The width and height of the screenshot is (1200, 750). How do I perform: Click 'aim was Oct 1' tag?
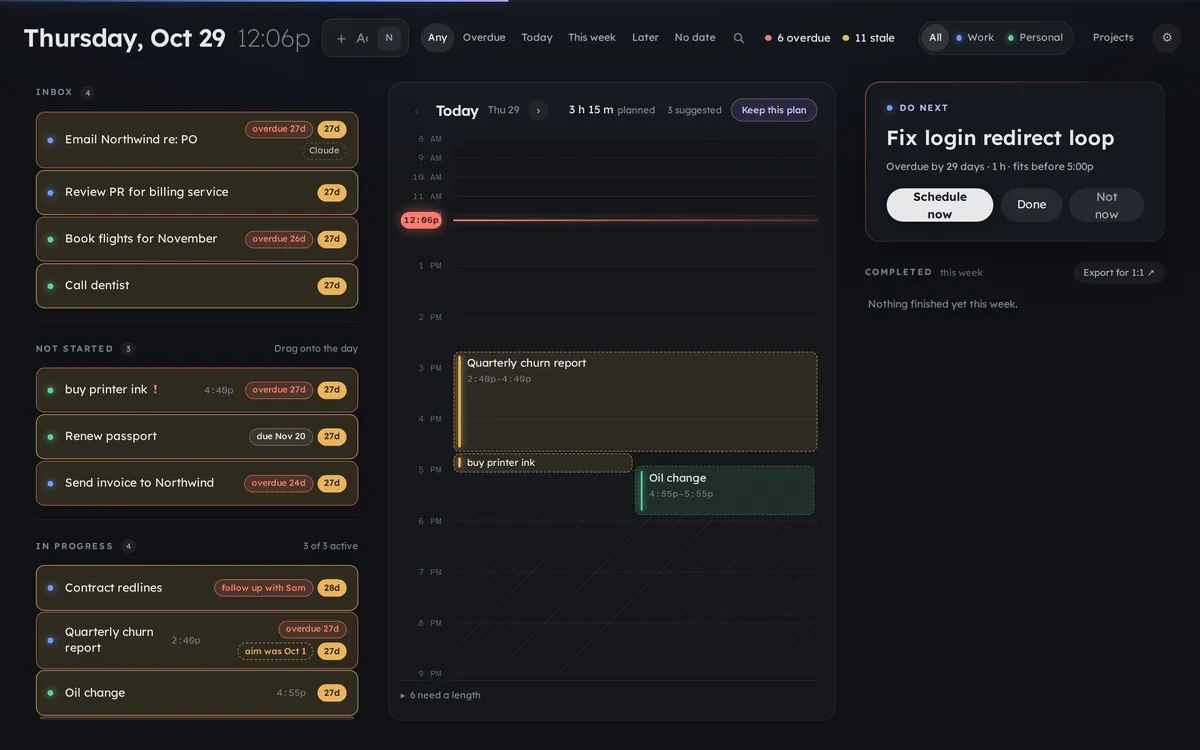[275, 651]
